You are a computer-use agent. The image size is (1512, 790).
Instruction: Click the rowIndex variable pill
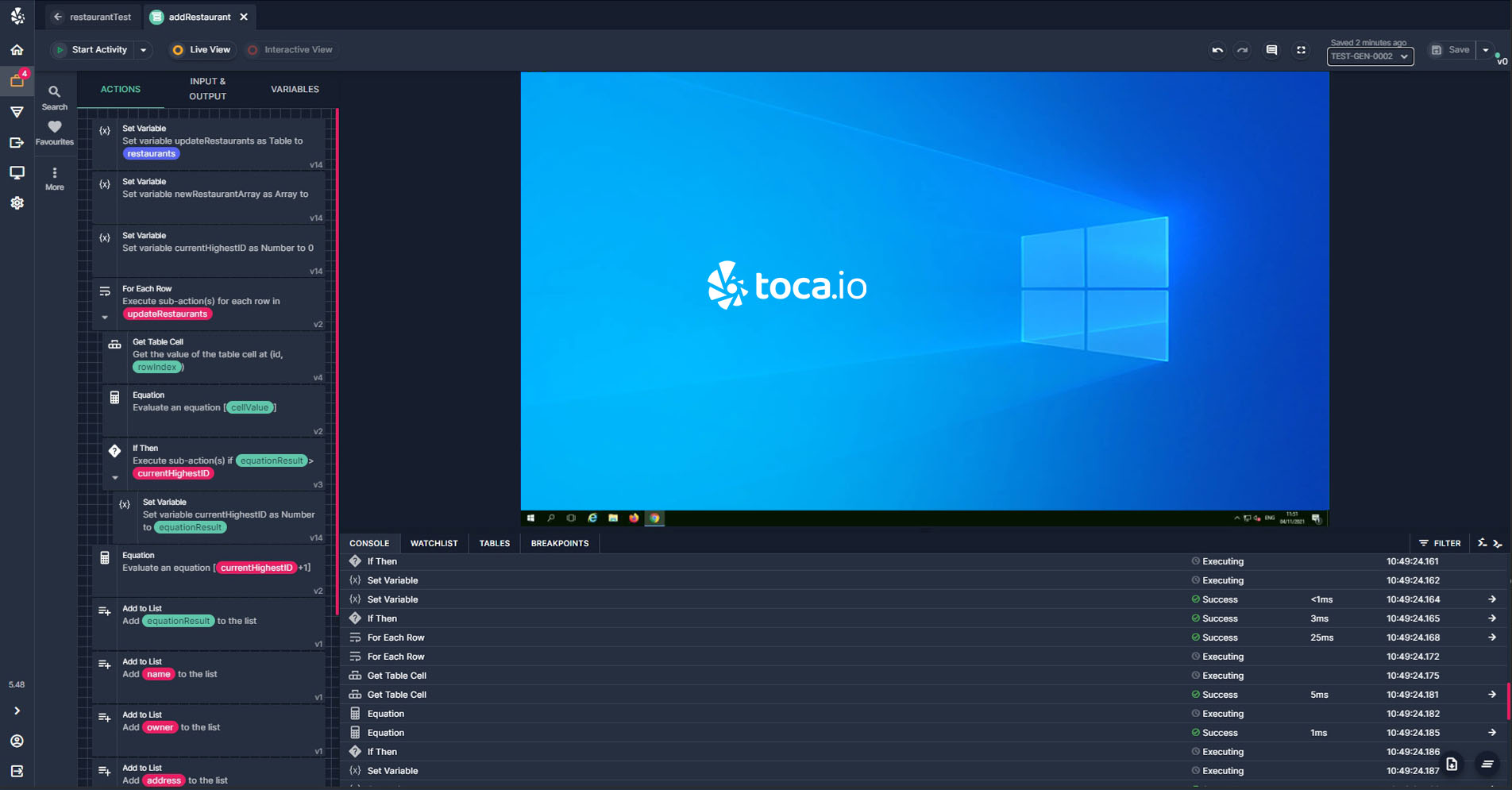(156, 368)
